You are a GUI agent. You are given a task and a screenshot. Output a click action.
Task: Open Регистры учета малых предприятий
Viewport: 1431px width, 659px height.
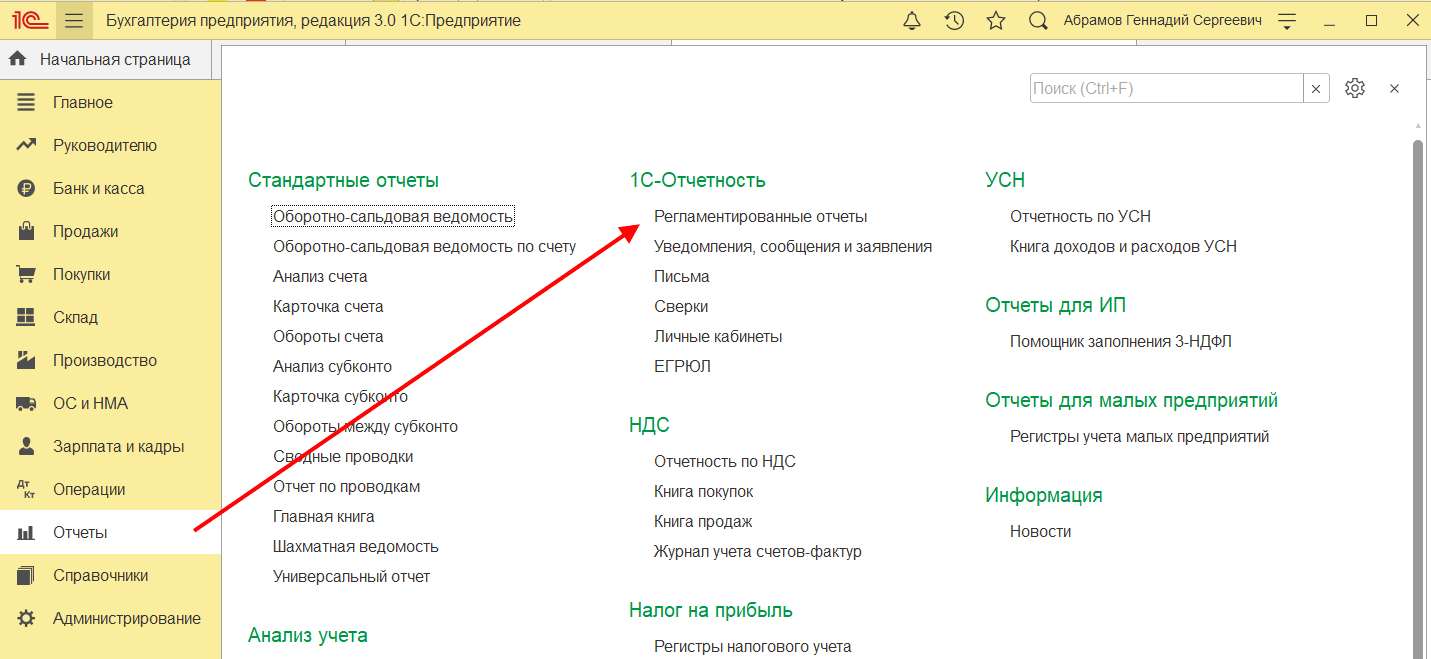(1140, 436)
